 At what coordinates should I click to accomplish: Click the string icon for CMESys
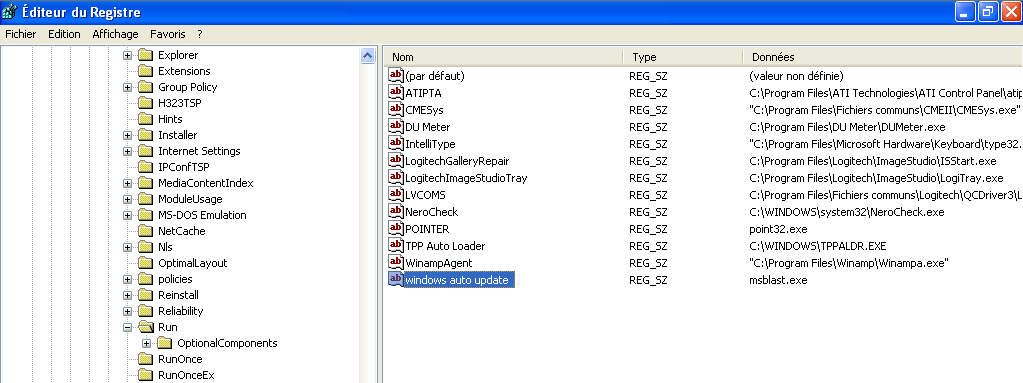click(x=396, y=109)
